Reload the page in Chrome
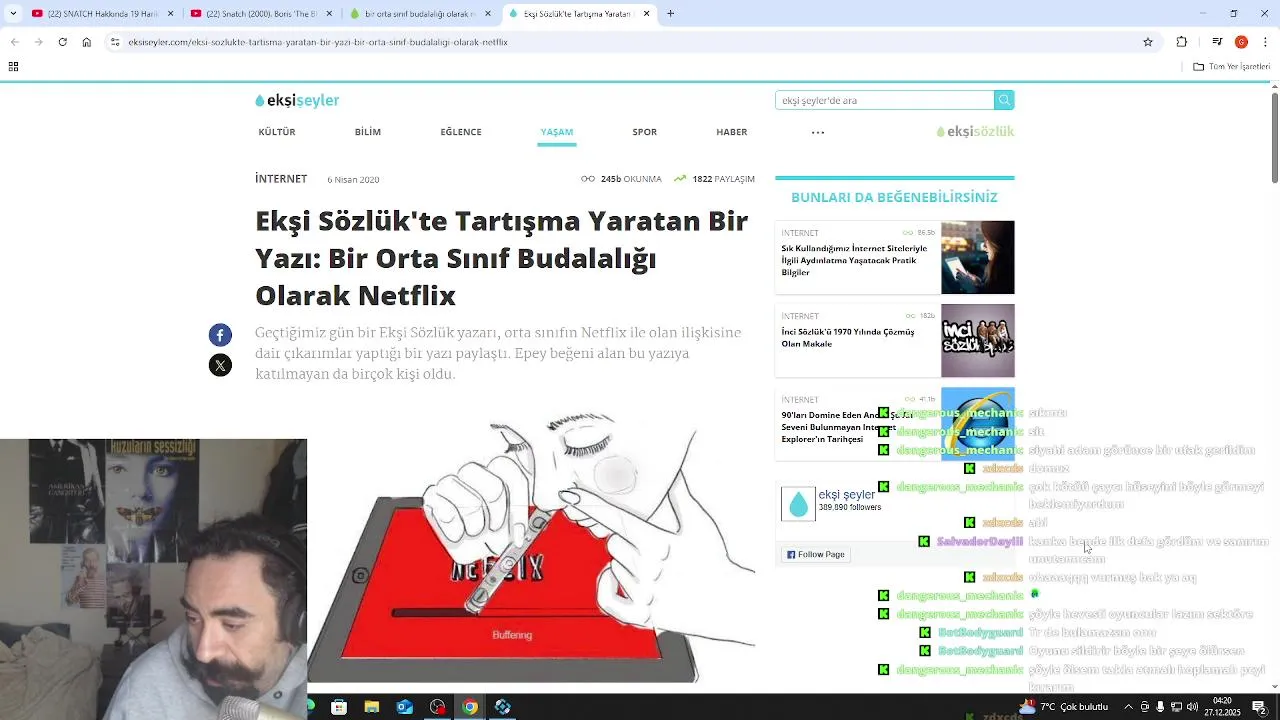 click(62, 42)
